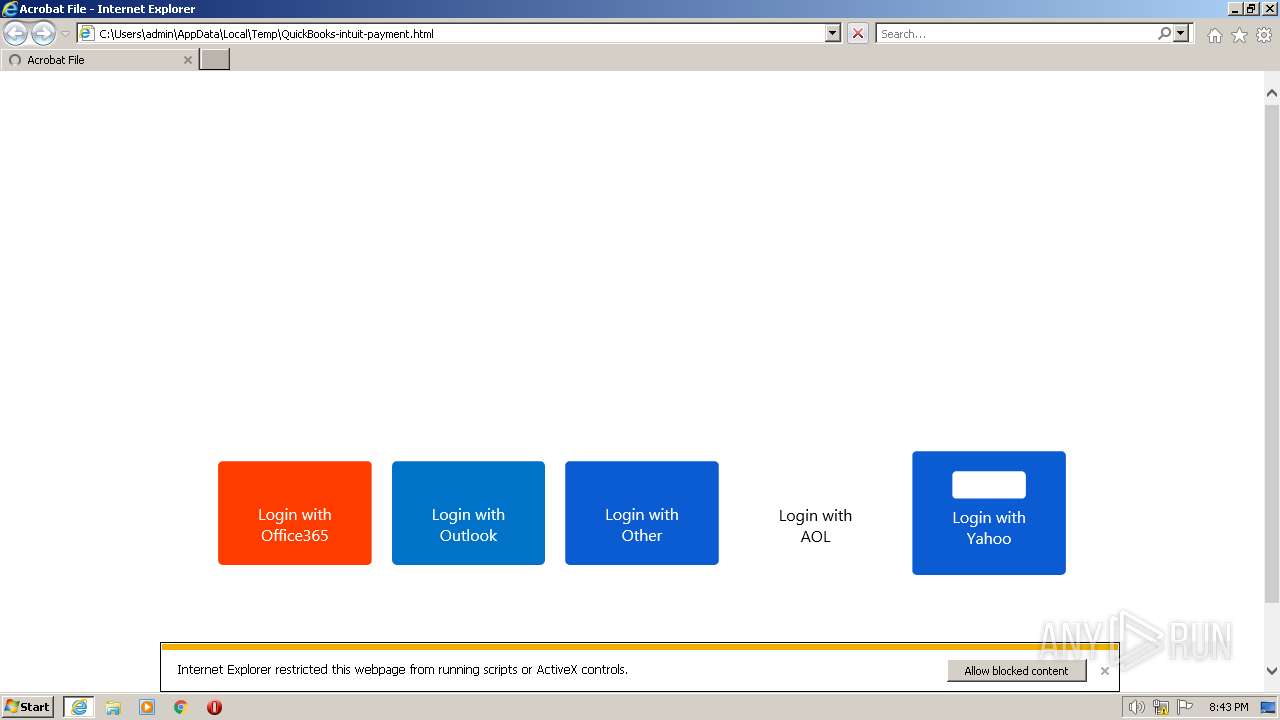Click Login with Other button
The width and height of the screenshot is (1280, 720).
tap(642, 513)
